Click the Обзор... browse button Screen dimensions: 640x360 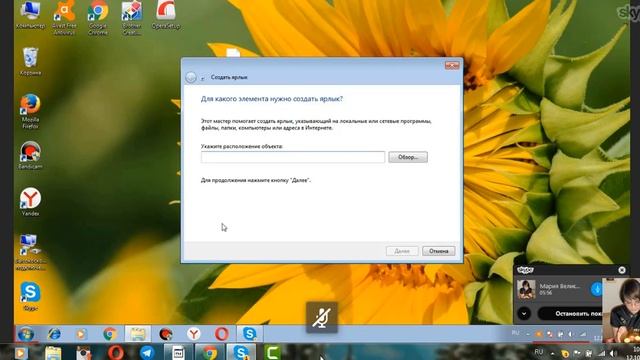point(408,157)
